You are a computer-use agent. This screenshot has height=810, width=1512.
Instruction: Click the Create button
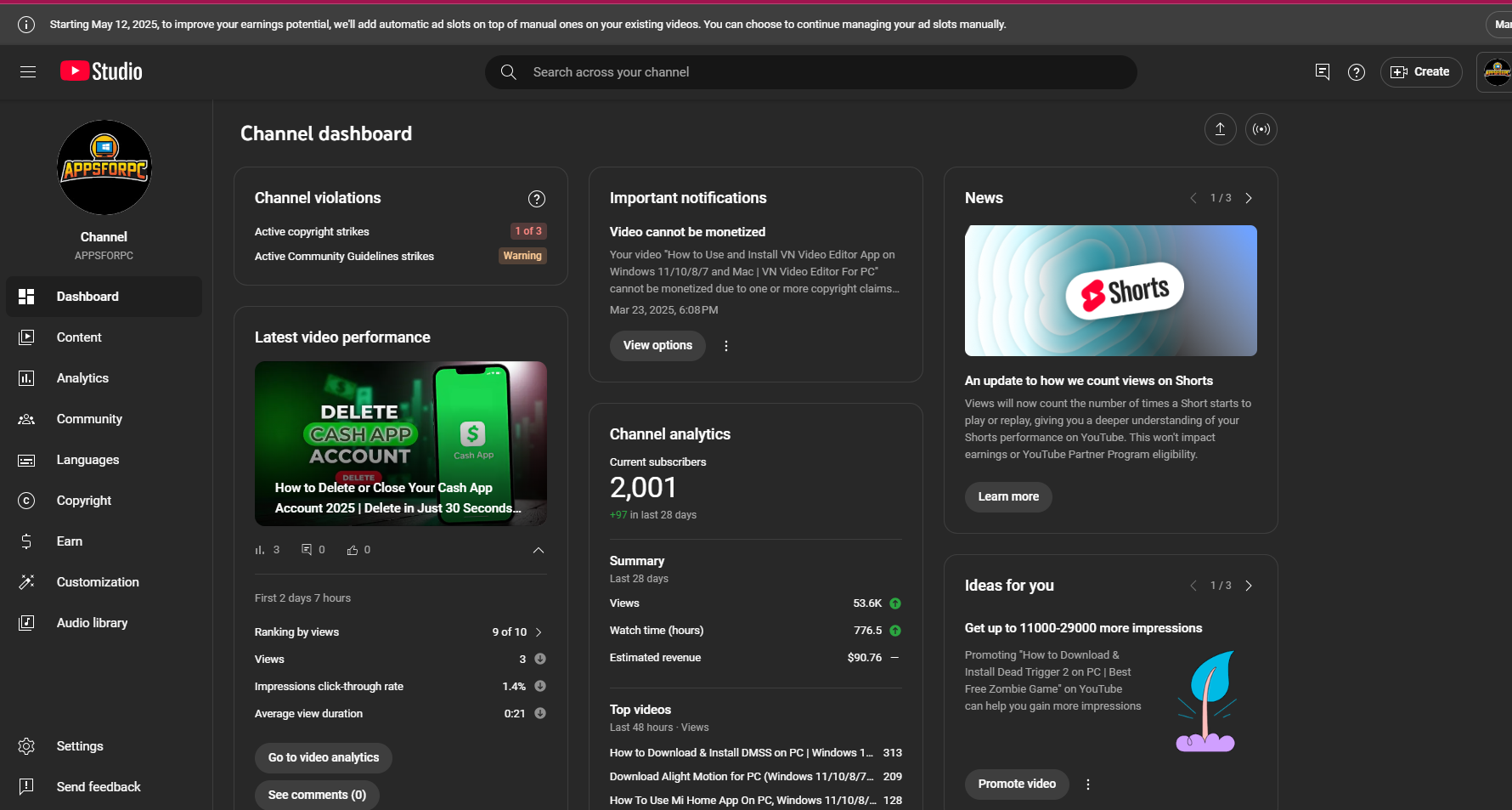pyautogui.click(x=1421, y=72)
